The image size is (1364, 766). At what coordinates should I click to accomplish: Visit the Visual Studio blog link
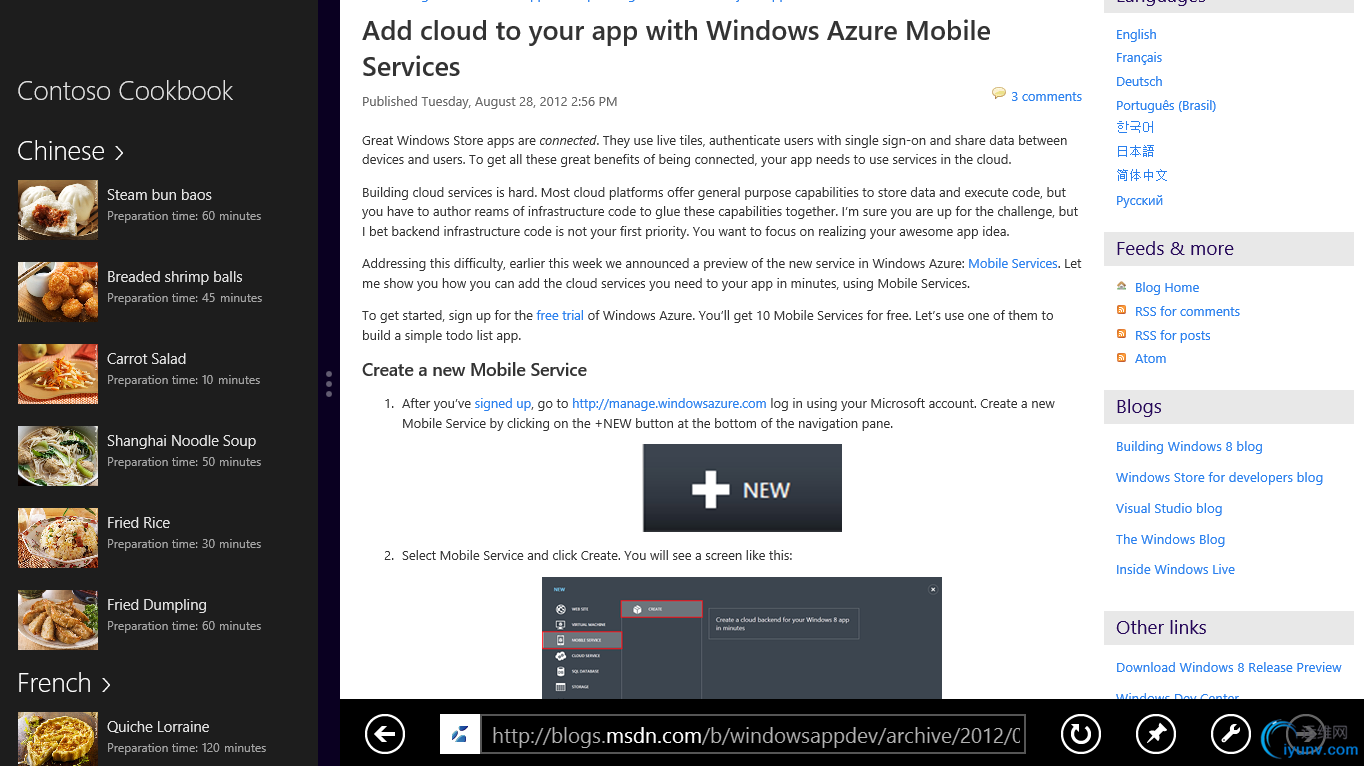[x=1169, y=509]
